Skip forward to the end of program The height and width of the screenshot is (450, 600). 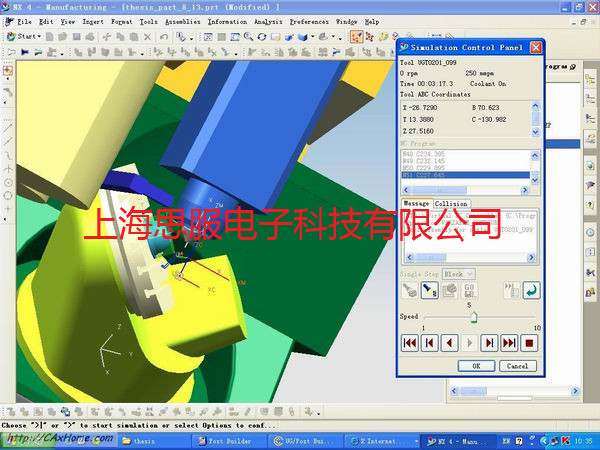(510, 342)
